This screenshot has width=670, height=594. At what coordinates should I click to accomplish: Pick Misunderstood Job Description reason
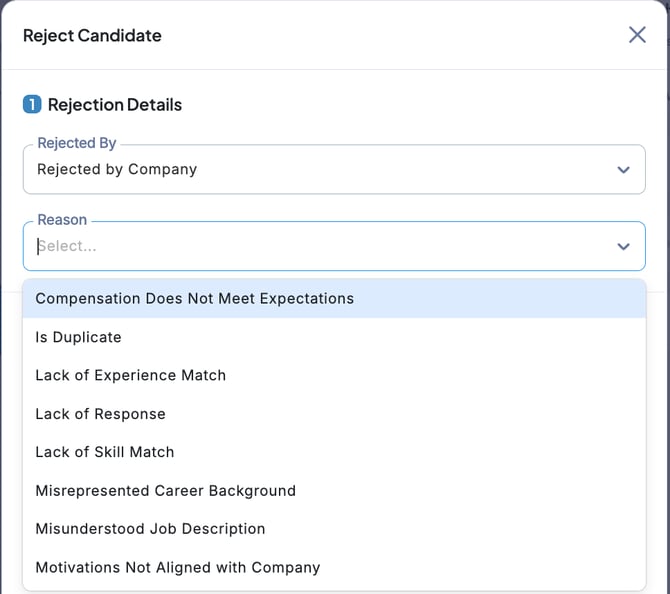pos(151,529)
